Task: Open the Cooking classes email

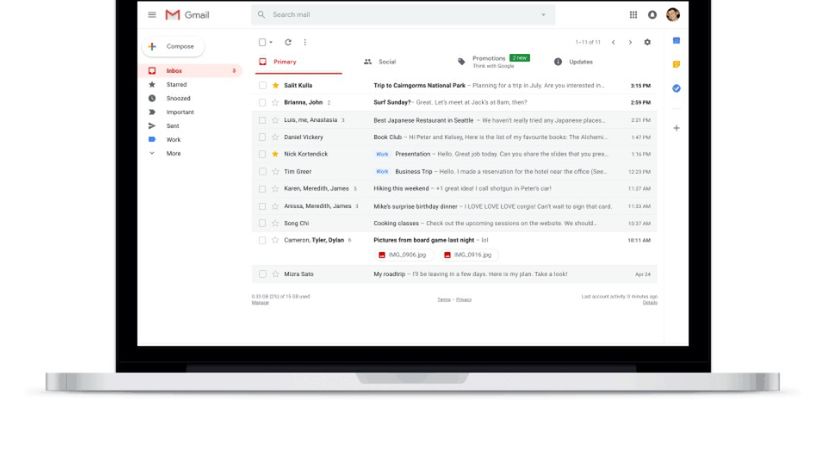Action: click(x=455, y=223)
